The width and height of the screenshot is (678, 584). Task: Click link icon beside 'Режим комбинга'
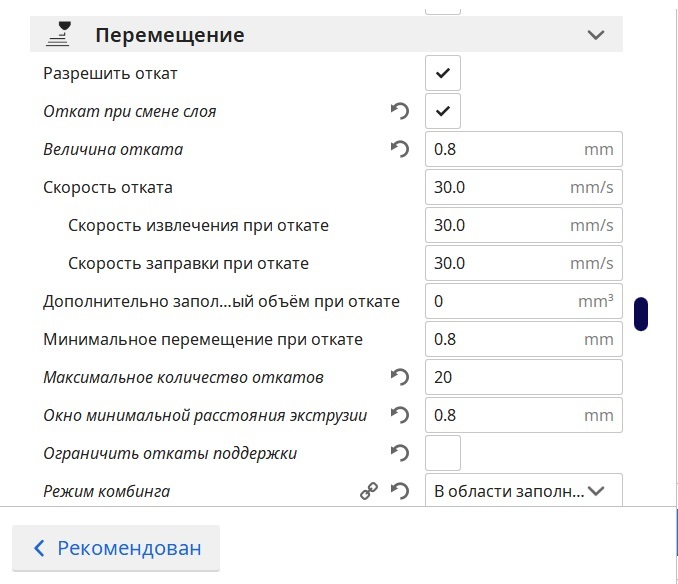tap(368, 492)
